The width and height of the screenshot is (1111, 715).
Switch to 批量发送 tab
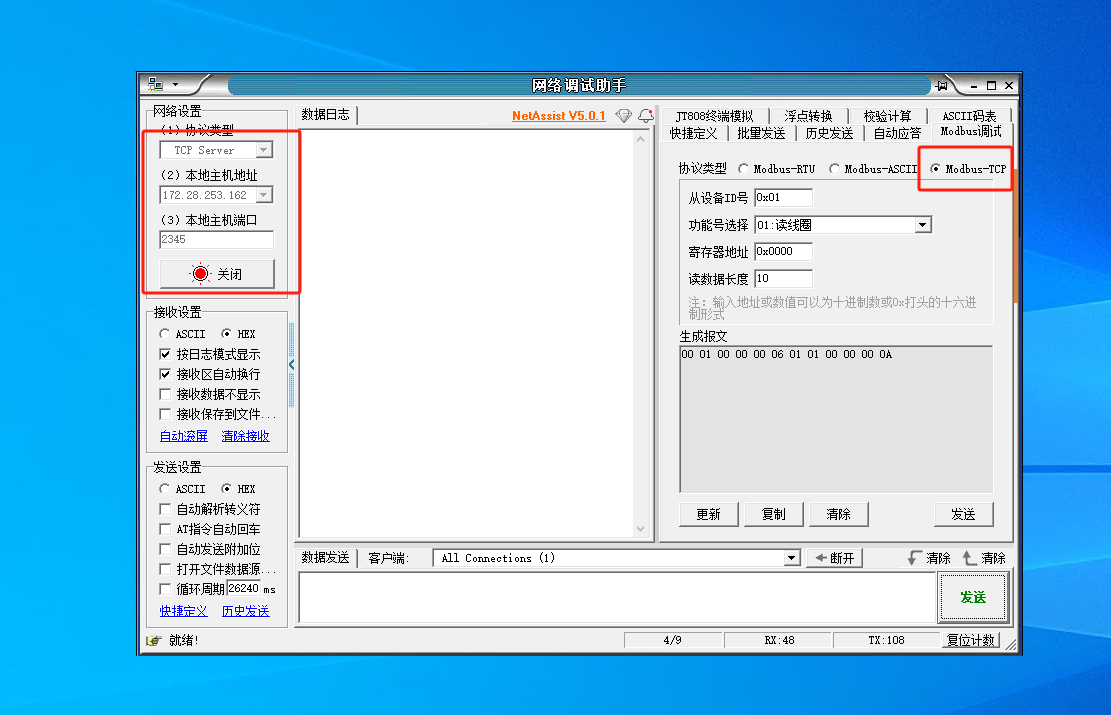coord(762,133)
